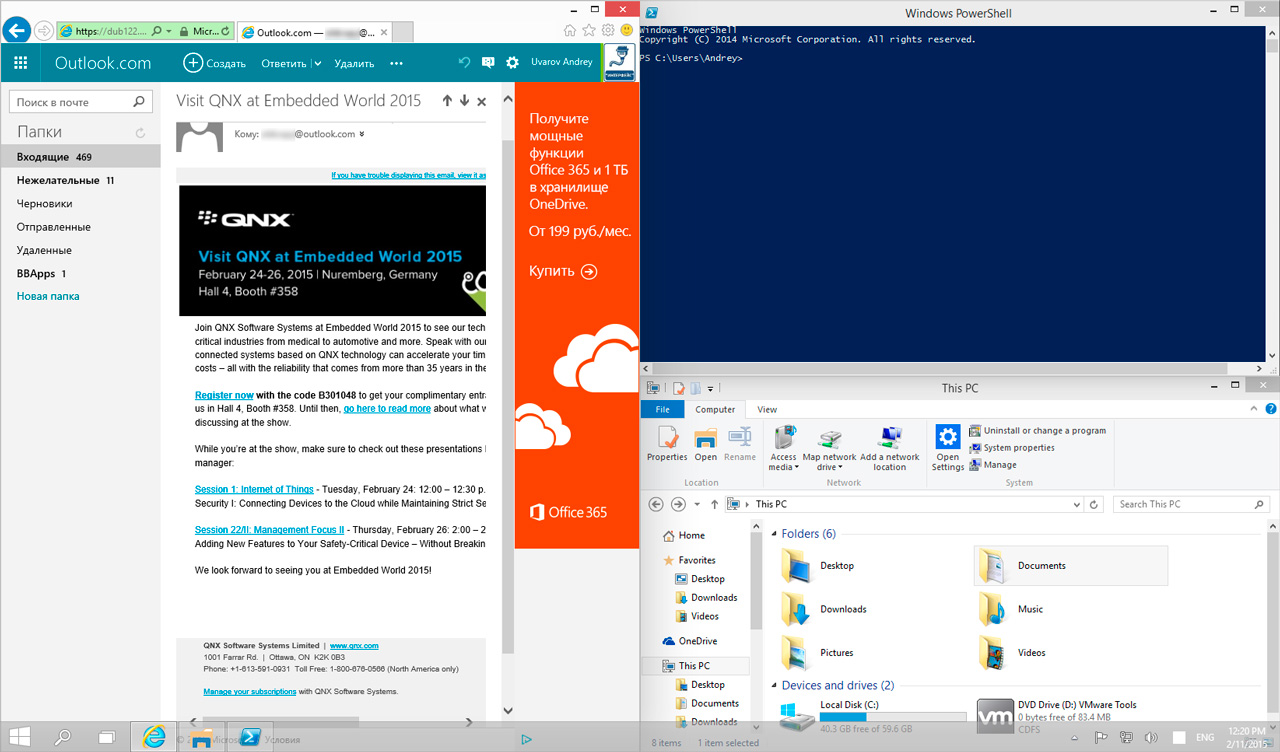Click the Search This PC field
The image size is (1280, 752).
point(1192,504)
